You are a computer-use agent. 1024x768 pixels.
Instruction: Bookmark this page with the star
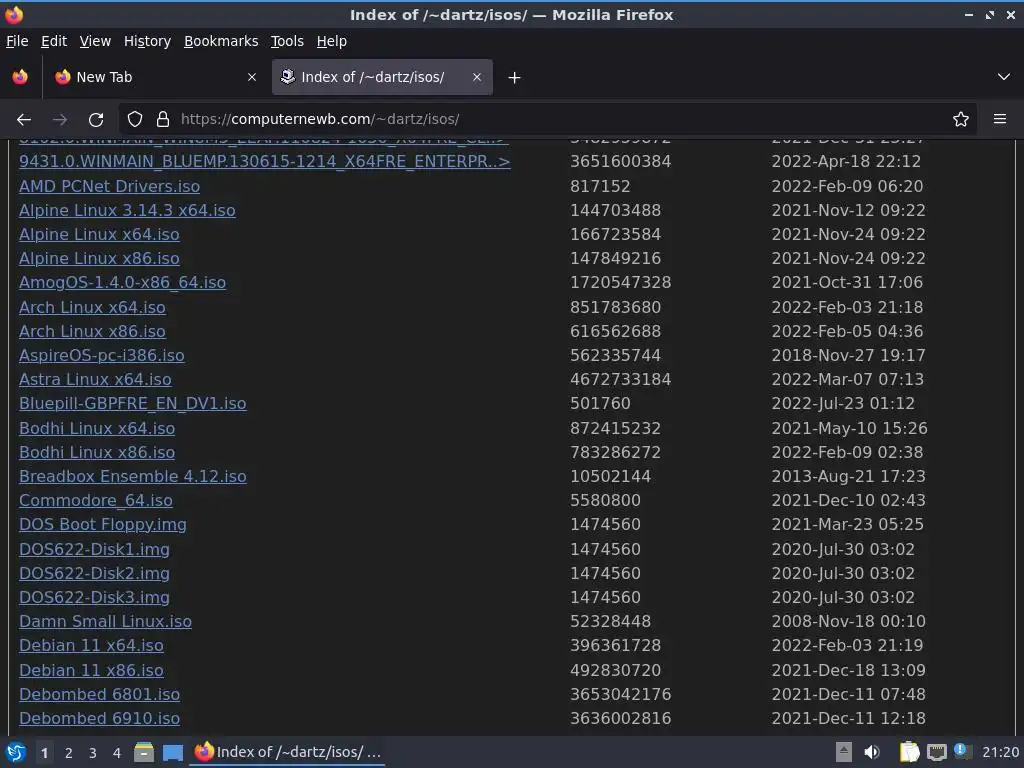click(x=961, y=120)
